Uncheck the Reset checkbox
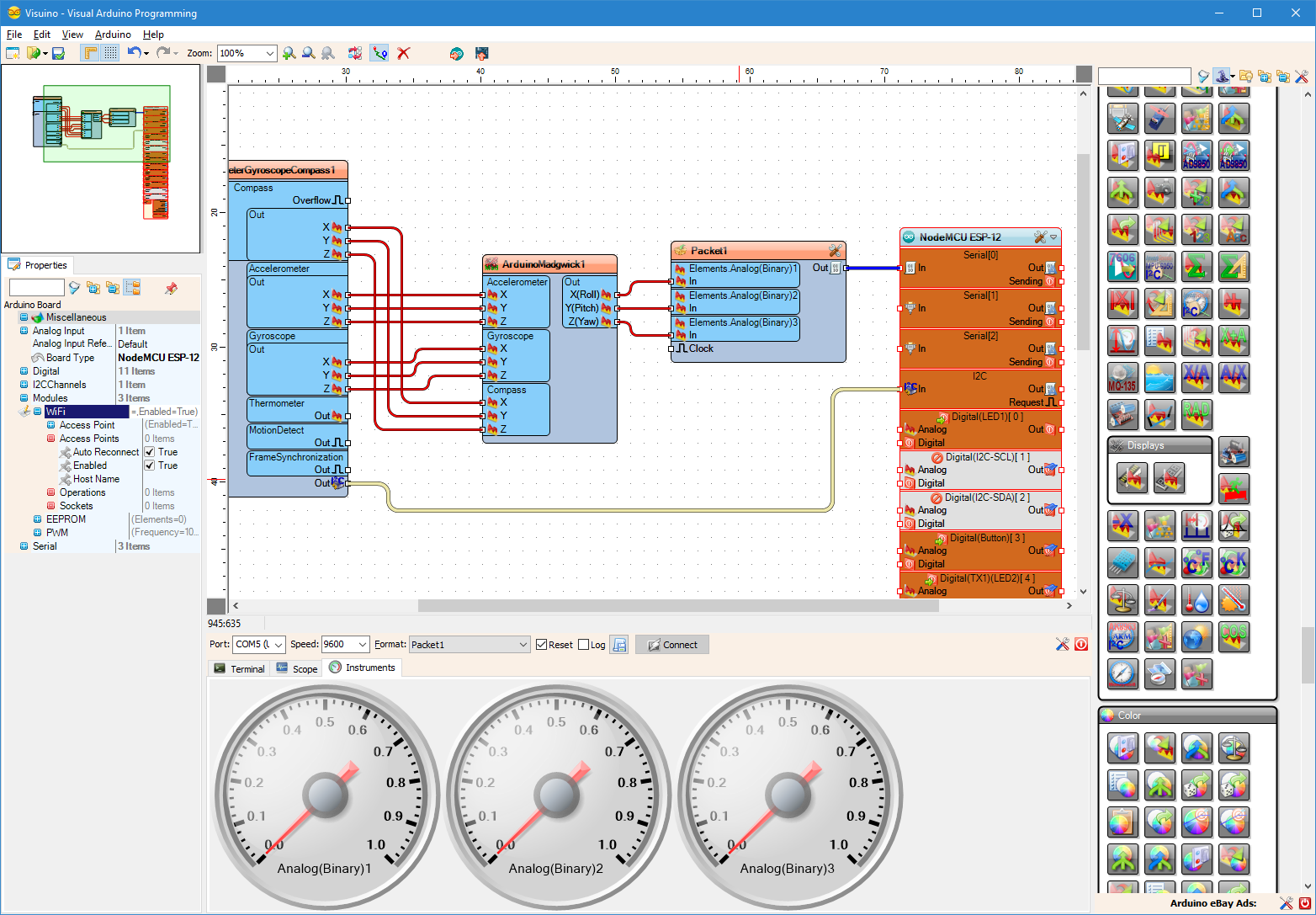 [541, 645]
